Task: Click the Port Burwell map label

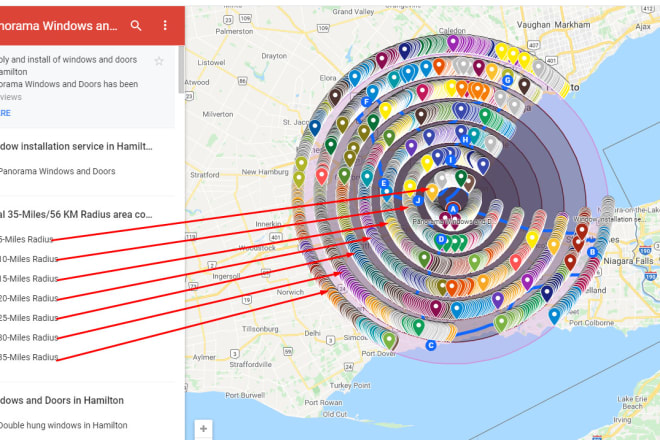Action: 245,395
